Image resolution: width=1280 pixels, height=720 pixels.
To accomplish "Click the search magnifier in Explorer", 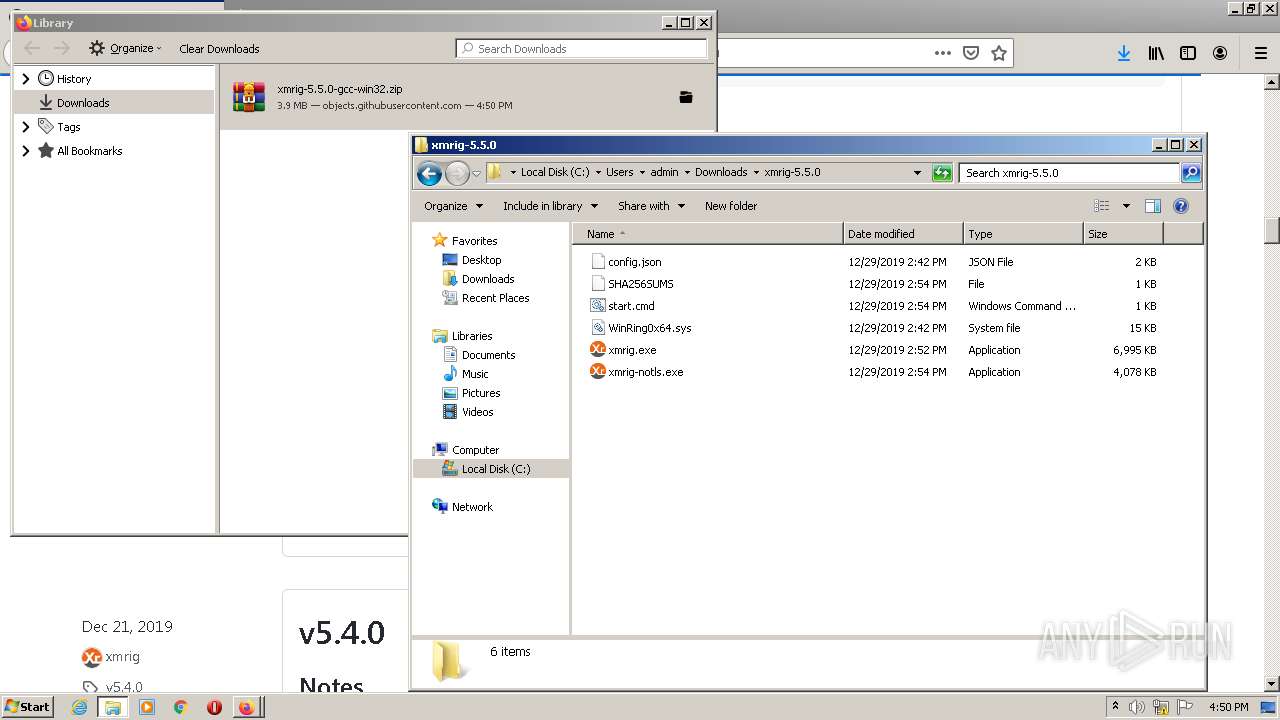I will pyautogui.click(x=1190, y=173).
